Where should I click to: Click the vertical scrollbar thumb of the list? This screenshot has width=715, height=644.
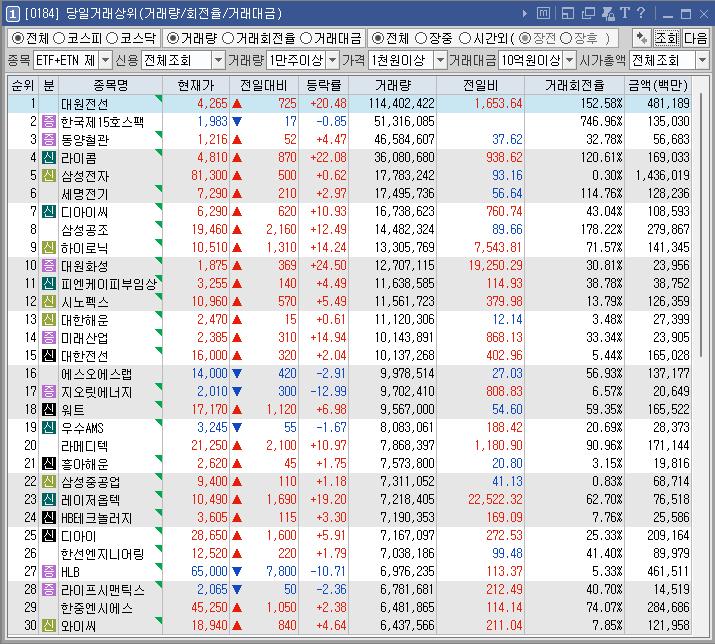pyautogui.click(x=701, y=223)
